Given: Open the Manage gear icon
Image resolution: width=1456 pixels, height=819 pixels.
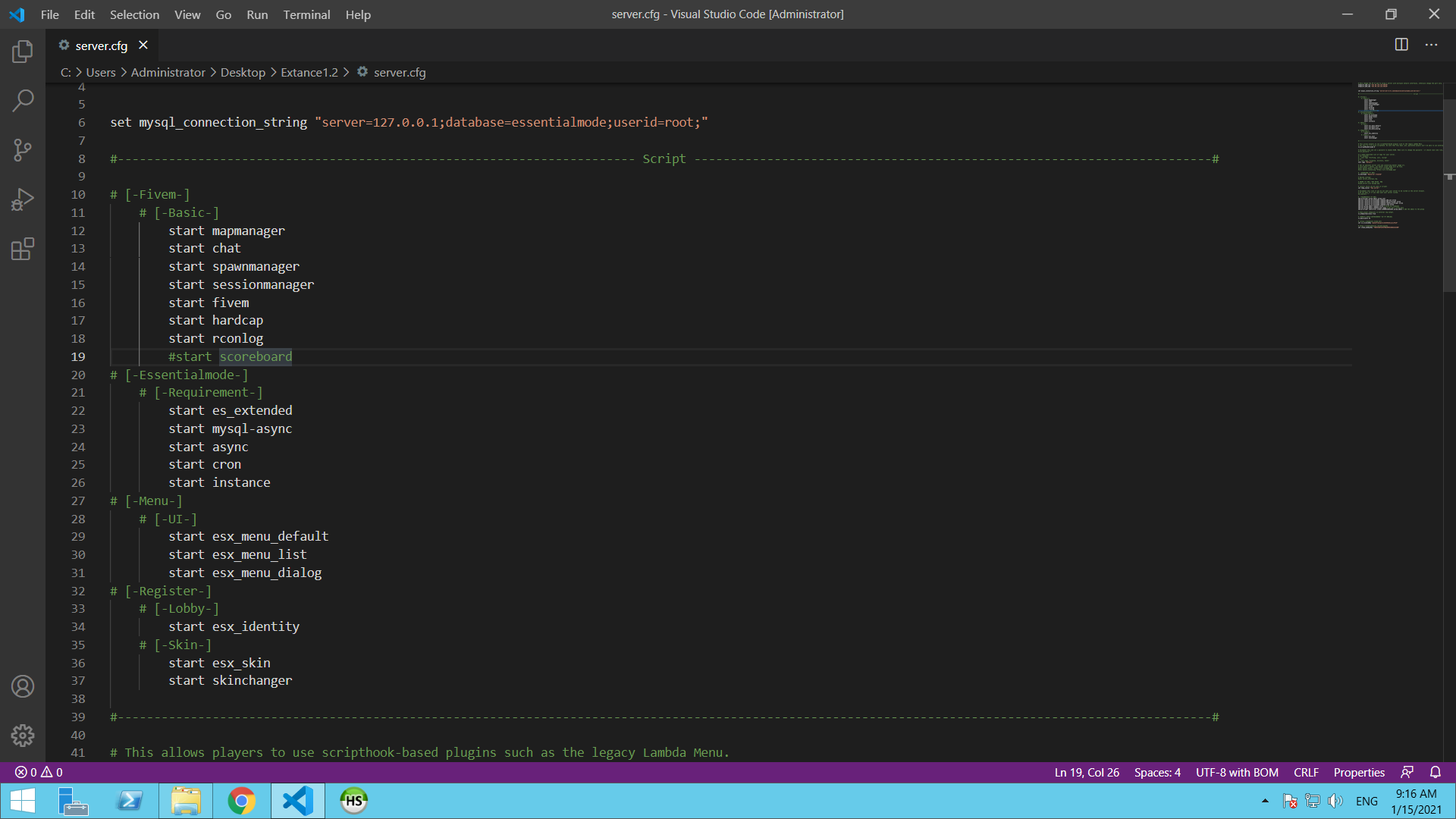Looking at the screenshot, I should coord(23,735).
